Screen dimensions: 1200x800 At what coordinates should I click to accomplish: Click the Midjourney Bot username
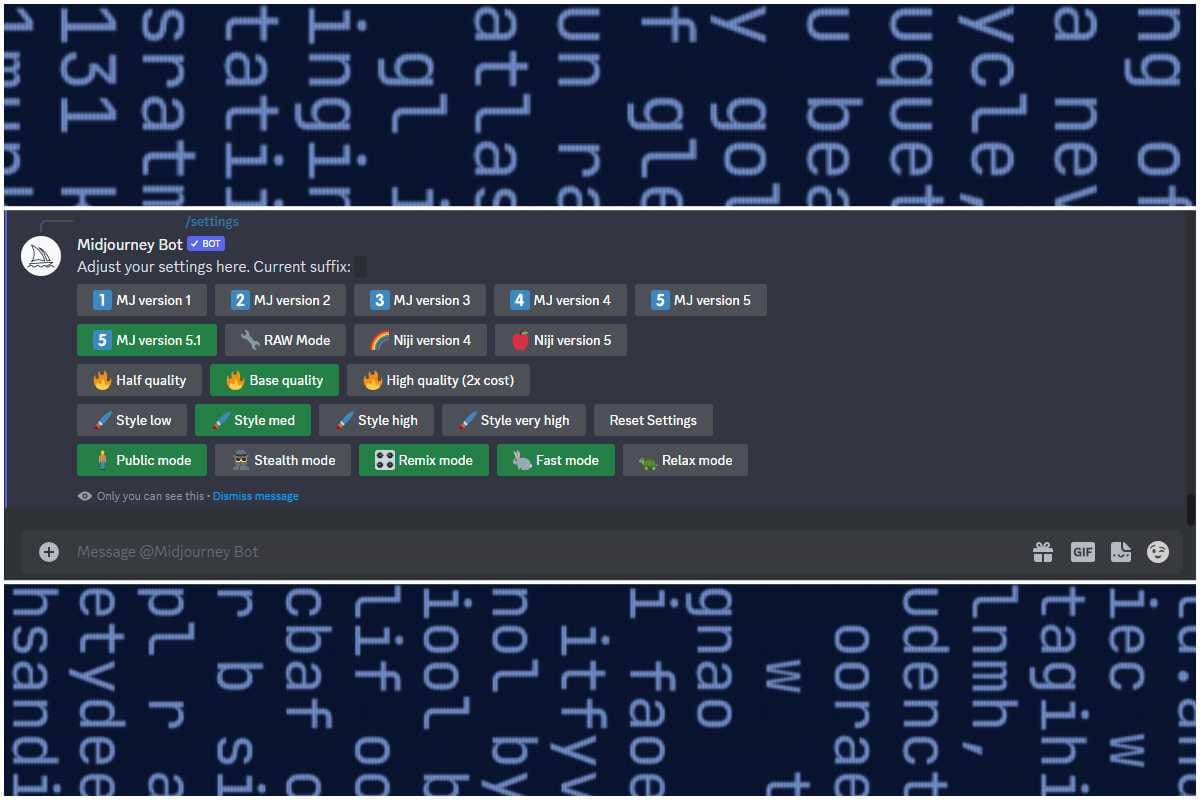130,245
